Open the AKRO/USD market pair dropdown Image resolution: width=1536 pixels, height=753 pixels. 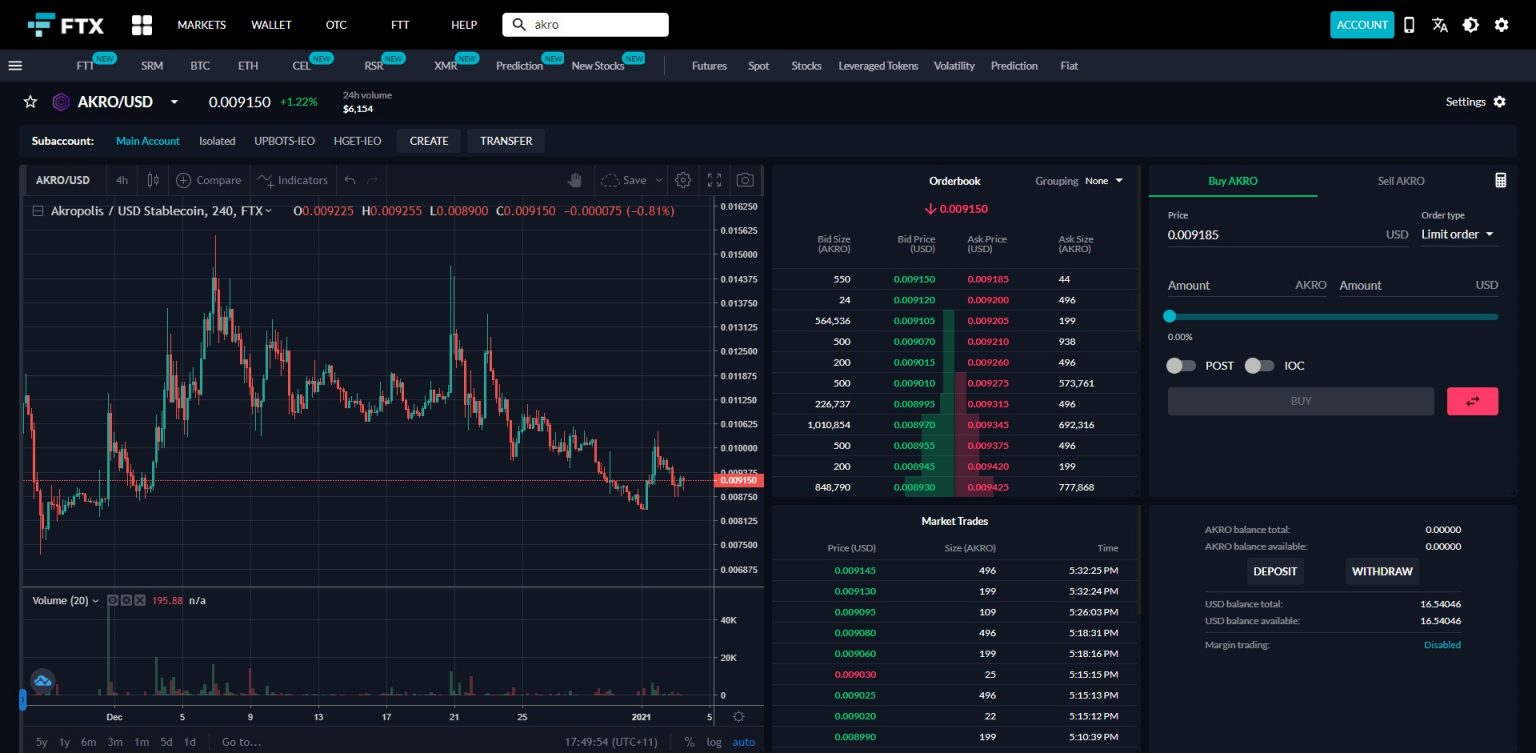[x=174, y=102]
